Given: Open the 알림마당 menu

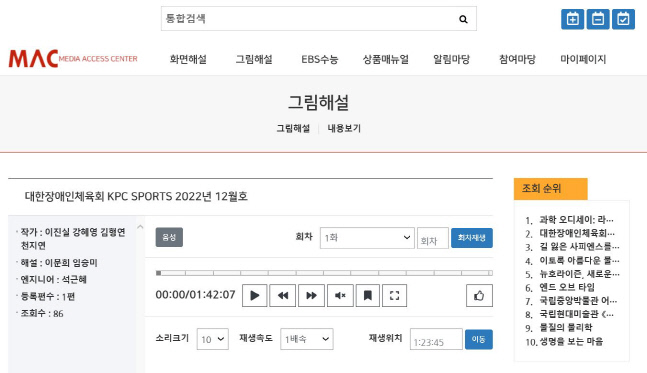Looking at the screenshot, I should (451, 59).
